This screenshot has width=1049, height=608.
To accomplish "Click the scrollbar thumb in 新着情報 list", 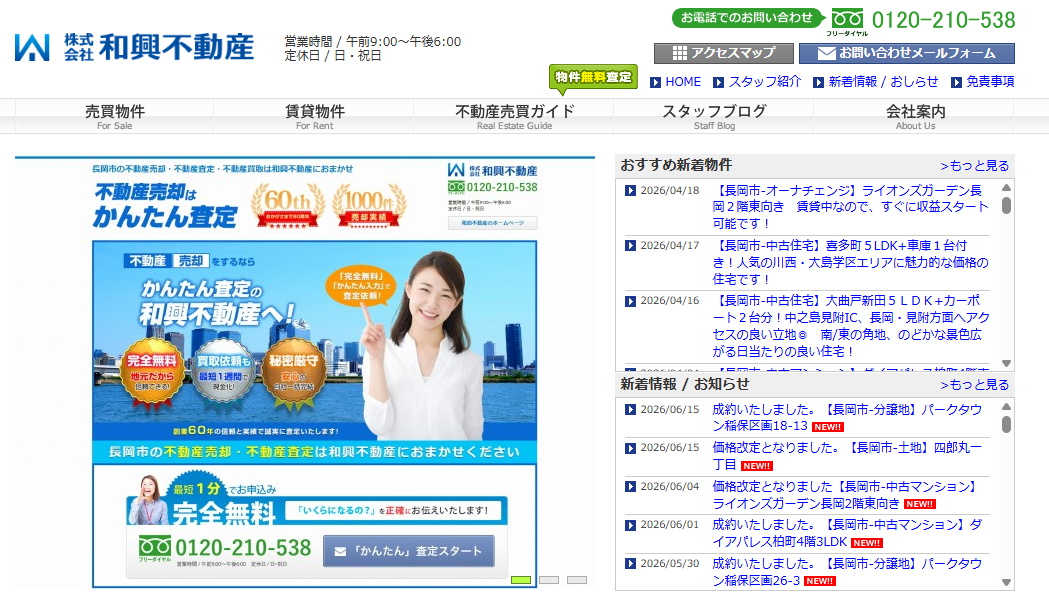I will [1006, 424].
